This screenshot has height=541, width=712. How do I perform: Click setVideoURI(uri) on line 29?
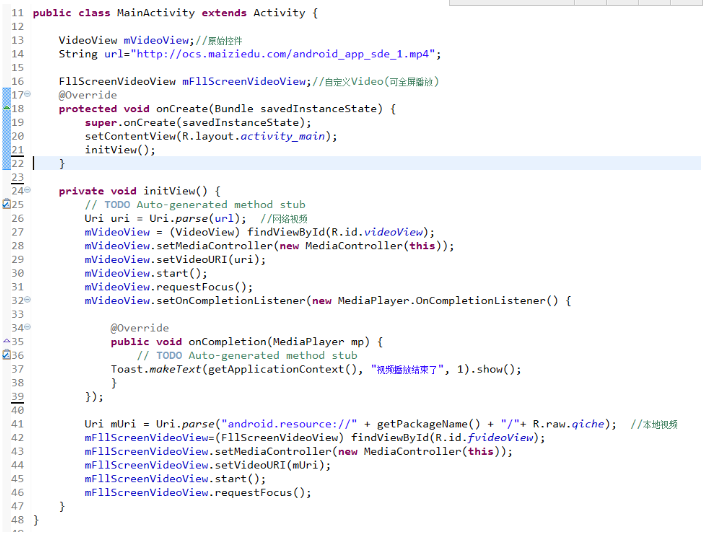(x=208, y=260)
